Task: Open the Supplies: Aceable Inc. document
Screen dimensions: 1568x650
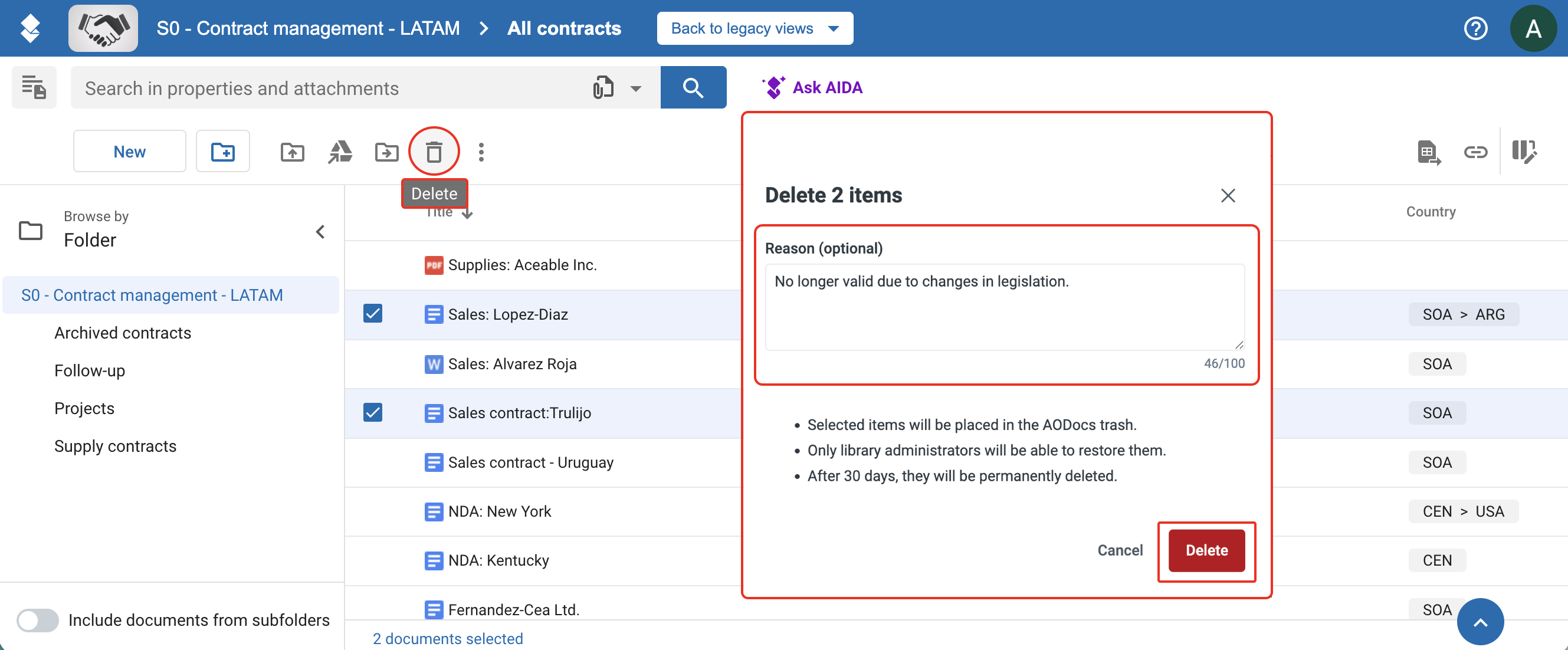Action: tap(522, 265)
